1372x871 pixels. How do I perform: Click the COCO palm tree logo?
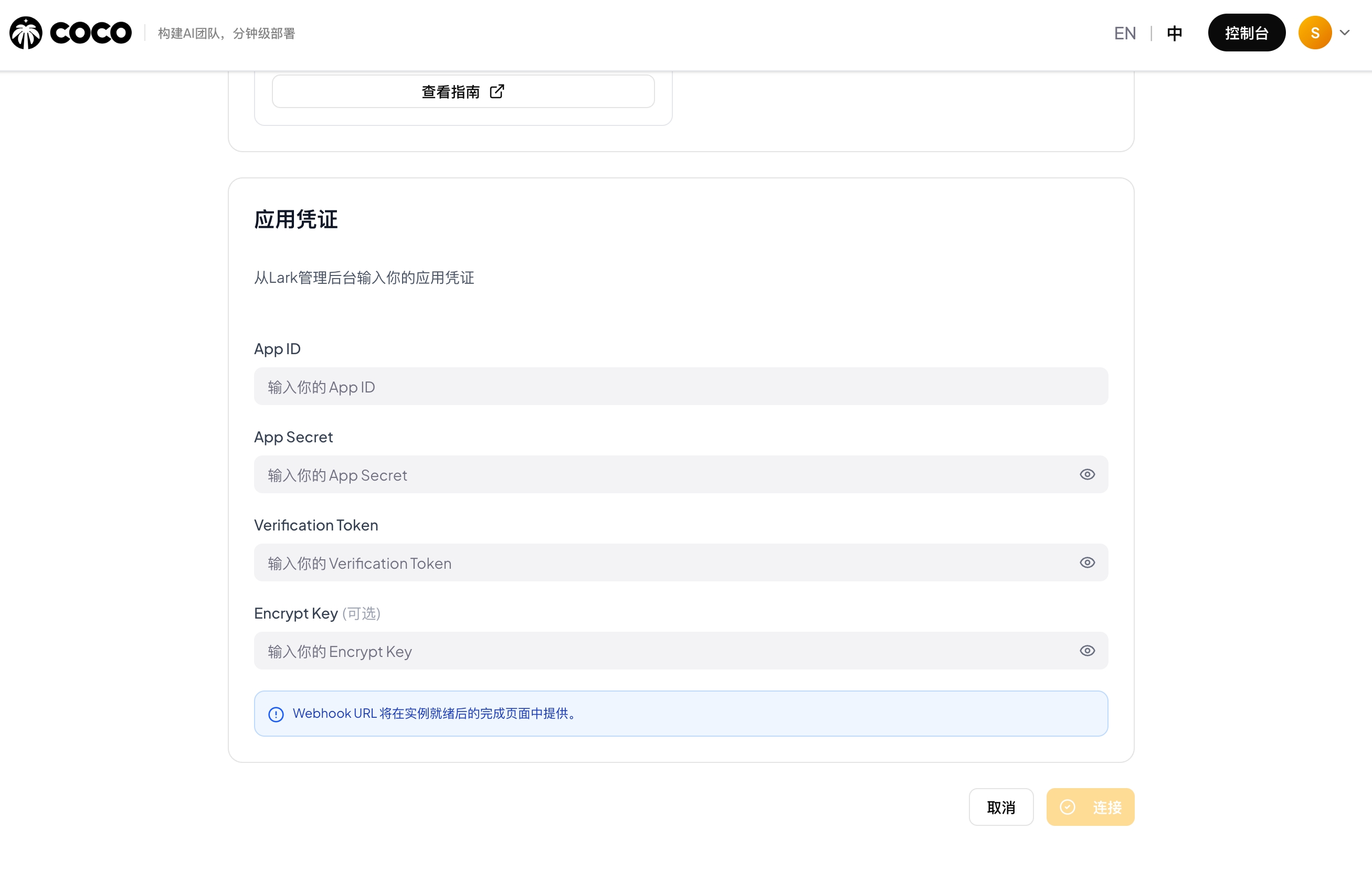pos(25,33)
